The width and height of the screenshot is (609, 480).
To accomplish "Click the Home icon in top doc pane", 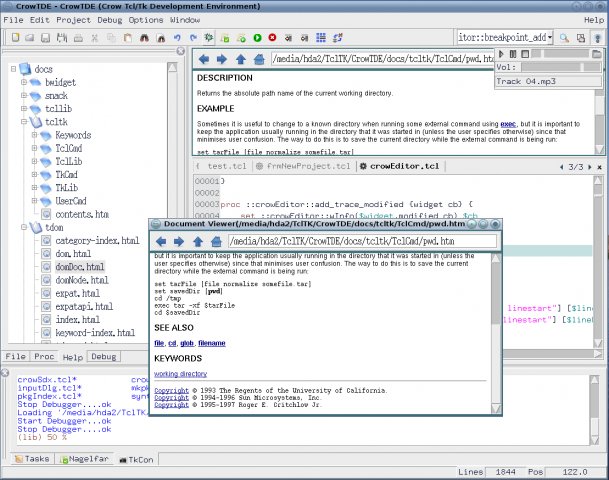I will coord(259,59).
